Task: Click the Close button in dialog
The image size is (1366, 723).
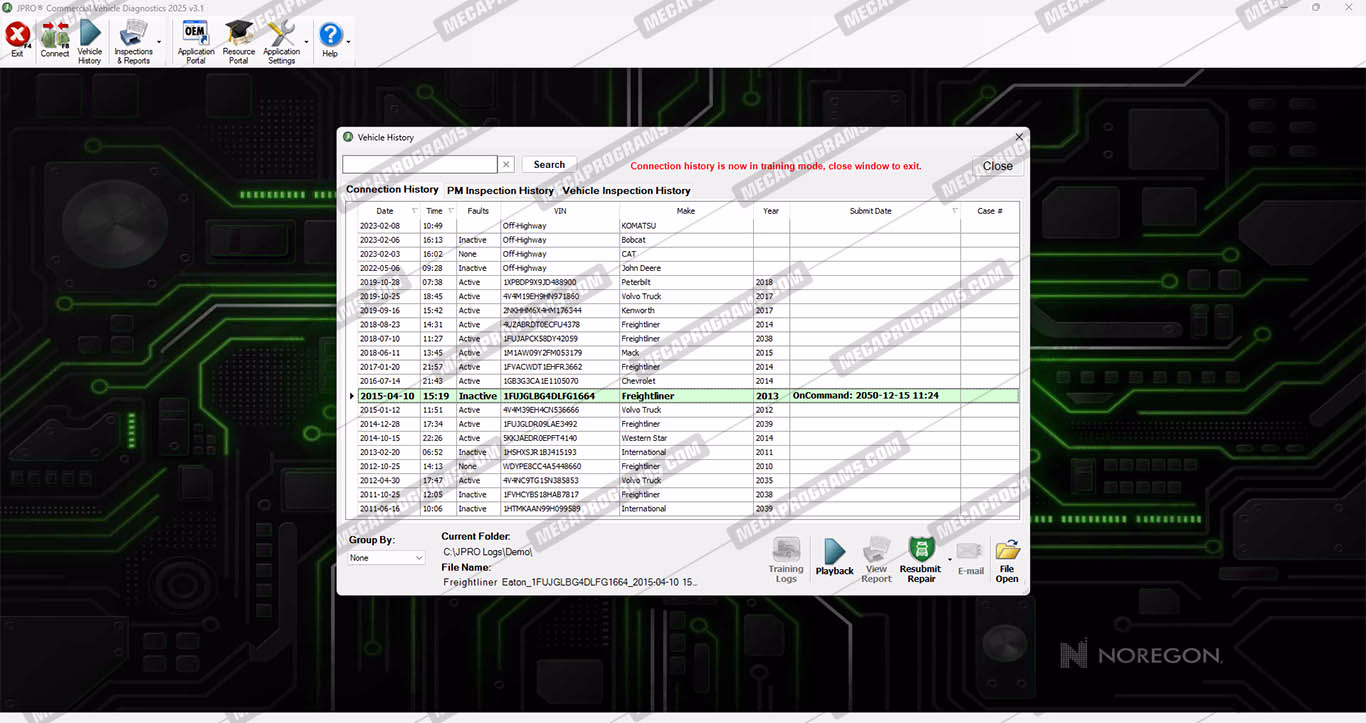Action: tap(997, 166)
